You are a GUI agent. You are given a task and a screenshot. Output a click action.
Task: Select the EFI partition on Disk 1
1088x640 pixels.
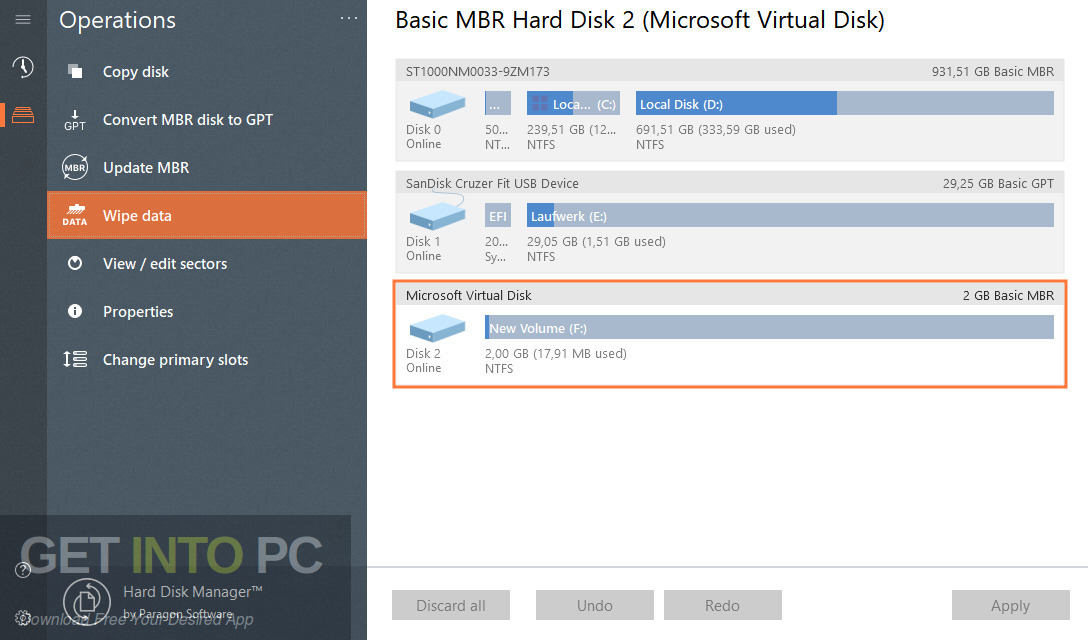click(498, 215)
